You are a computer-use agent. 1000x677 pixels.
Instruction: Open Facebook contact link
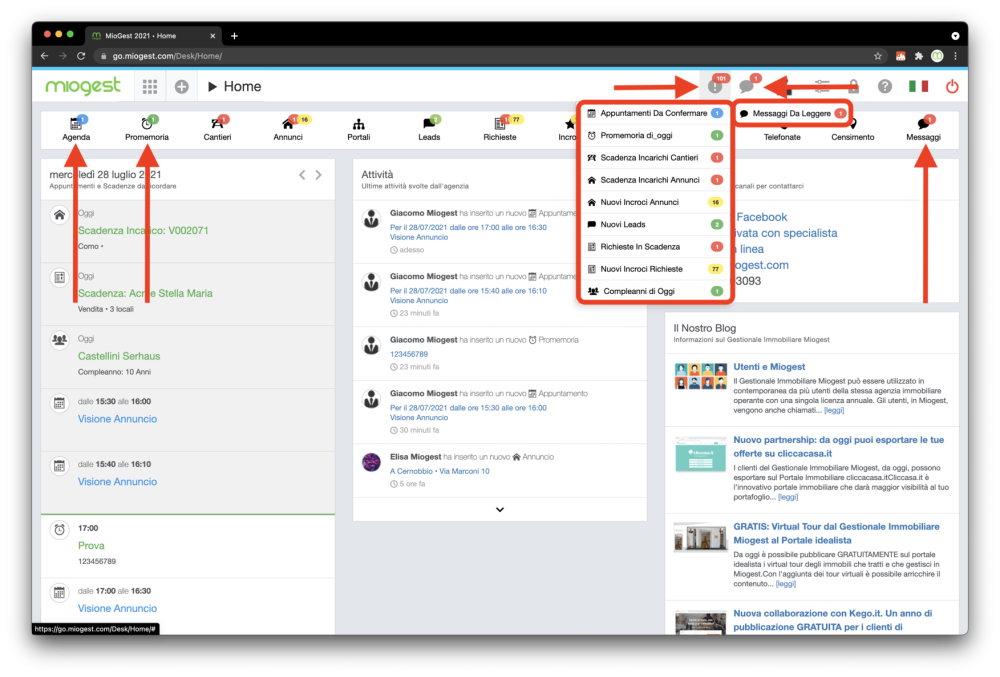pos(761,217)
